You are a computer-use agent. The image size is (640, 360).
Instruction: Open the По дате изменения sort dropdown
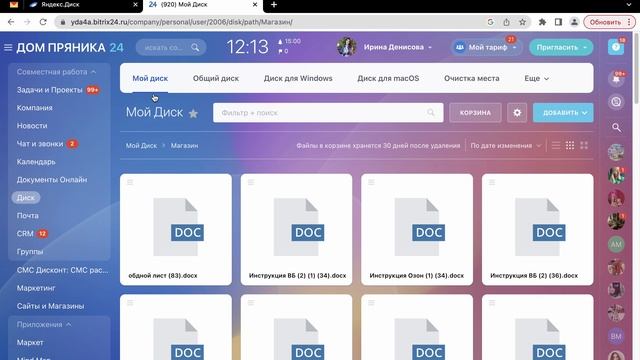tap(505, 146)
